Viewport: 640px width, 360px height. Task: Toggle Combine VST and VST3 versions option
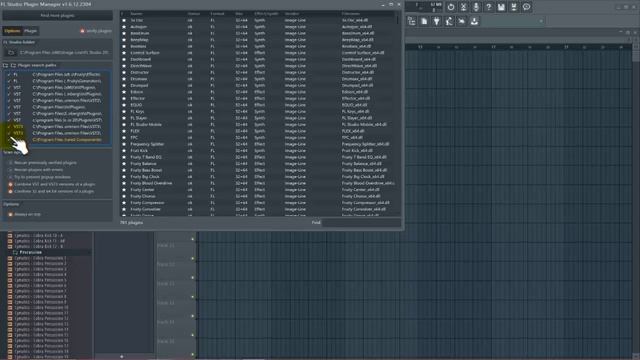click(x=52, y=184)
